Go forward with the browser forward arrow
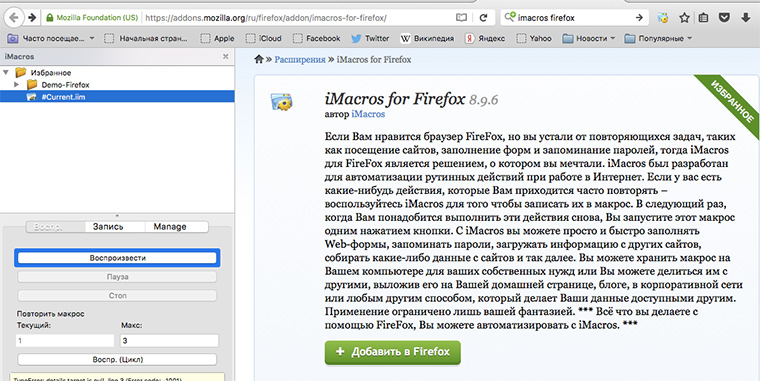Viewport: 760px width, 381px height. [32, 18]
